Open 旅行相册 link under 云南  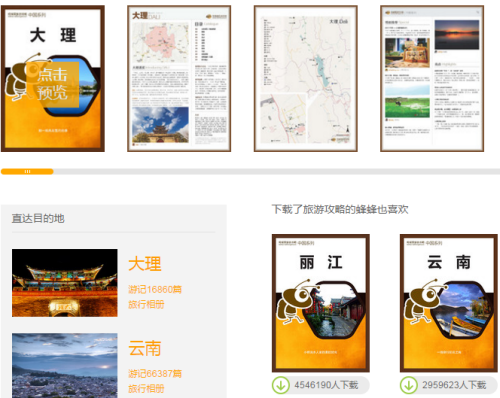(146, 389)
